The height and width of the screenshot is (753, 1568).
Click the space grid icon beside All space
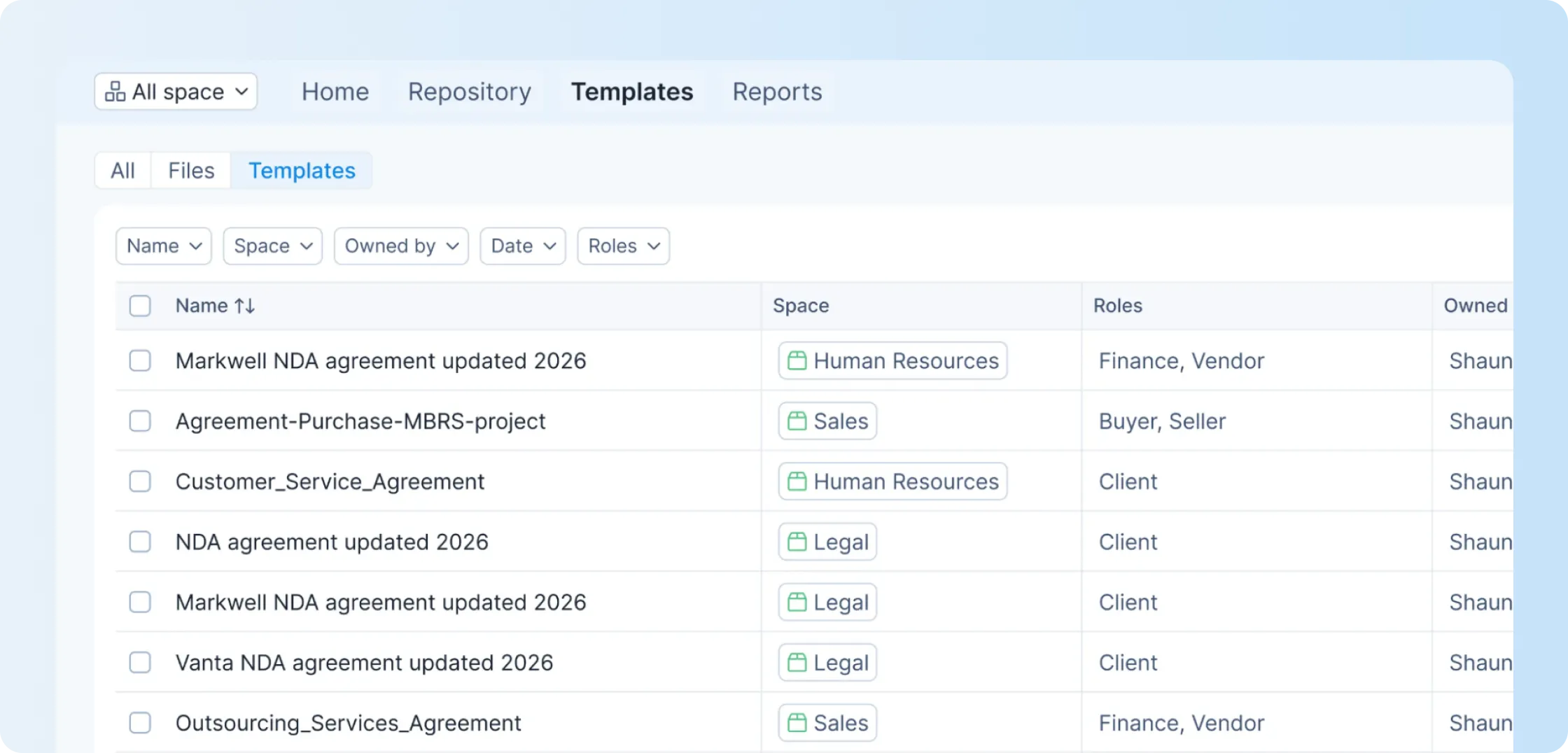(115, 92)
